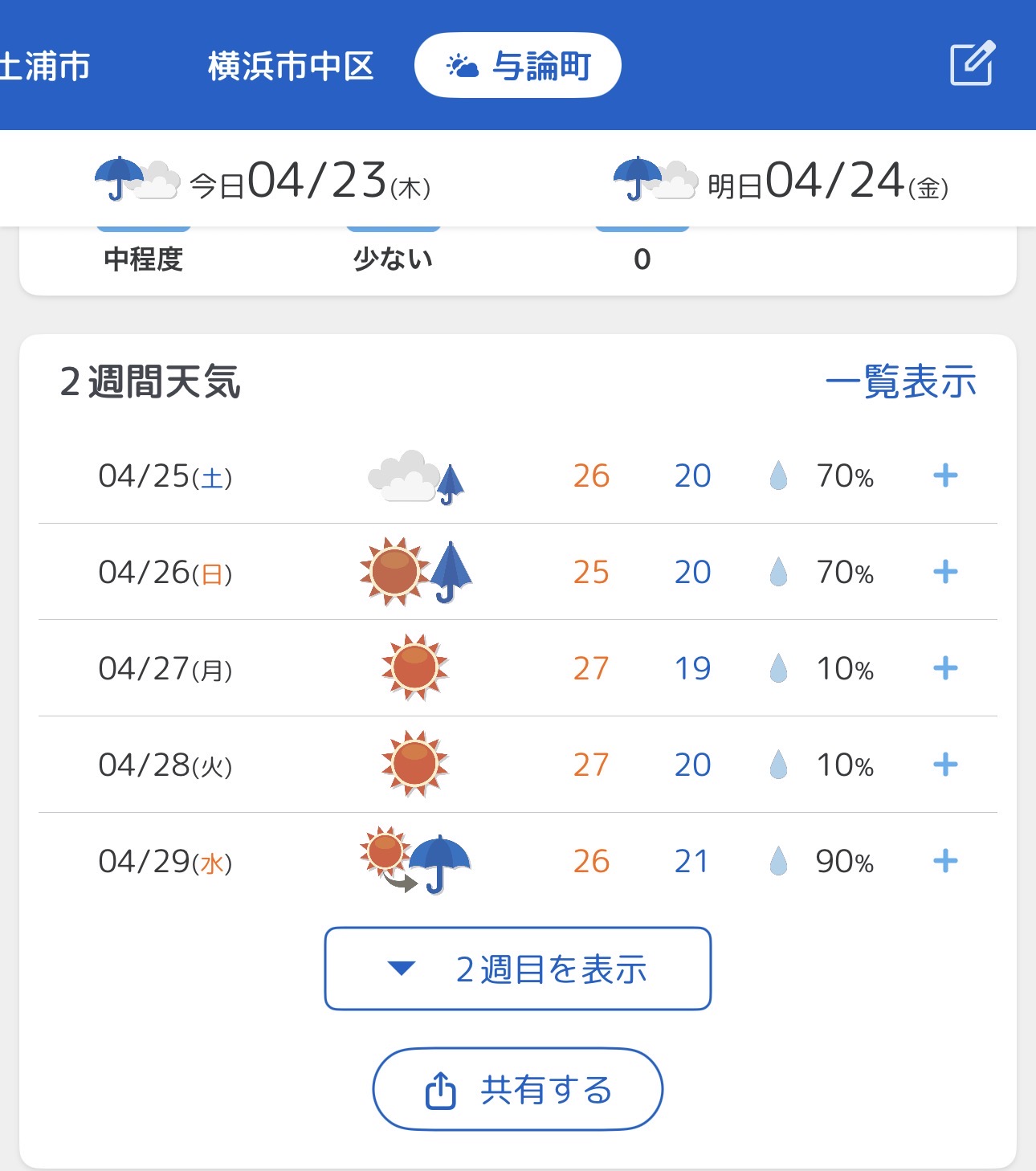The height and width of the screenshot is (1171, 1036).
Task: Click today's umbrella weather icon 04/23
Action: point(137,179)
